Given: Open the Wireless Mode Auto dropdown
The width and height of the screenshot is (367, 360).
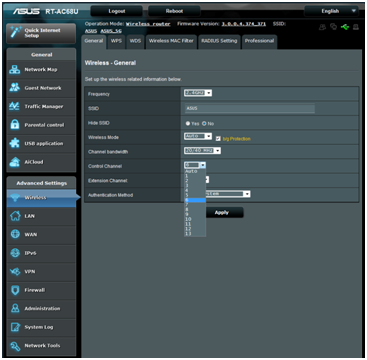Looking at the screenshot, I should tap(198, 136).
